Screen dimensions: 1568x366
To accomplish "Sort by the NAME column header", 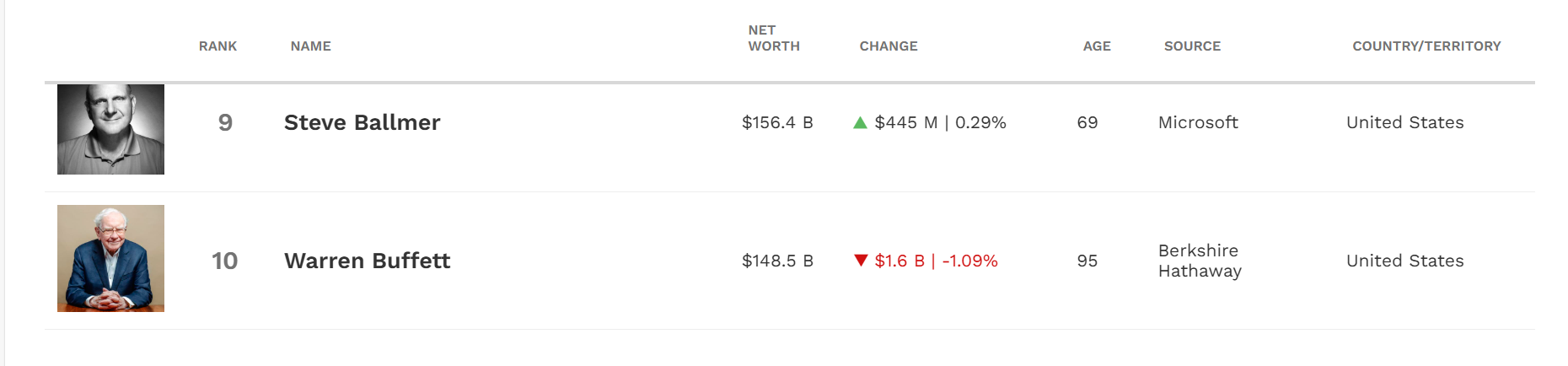I will tap(310, 46).
